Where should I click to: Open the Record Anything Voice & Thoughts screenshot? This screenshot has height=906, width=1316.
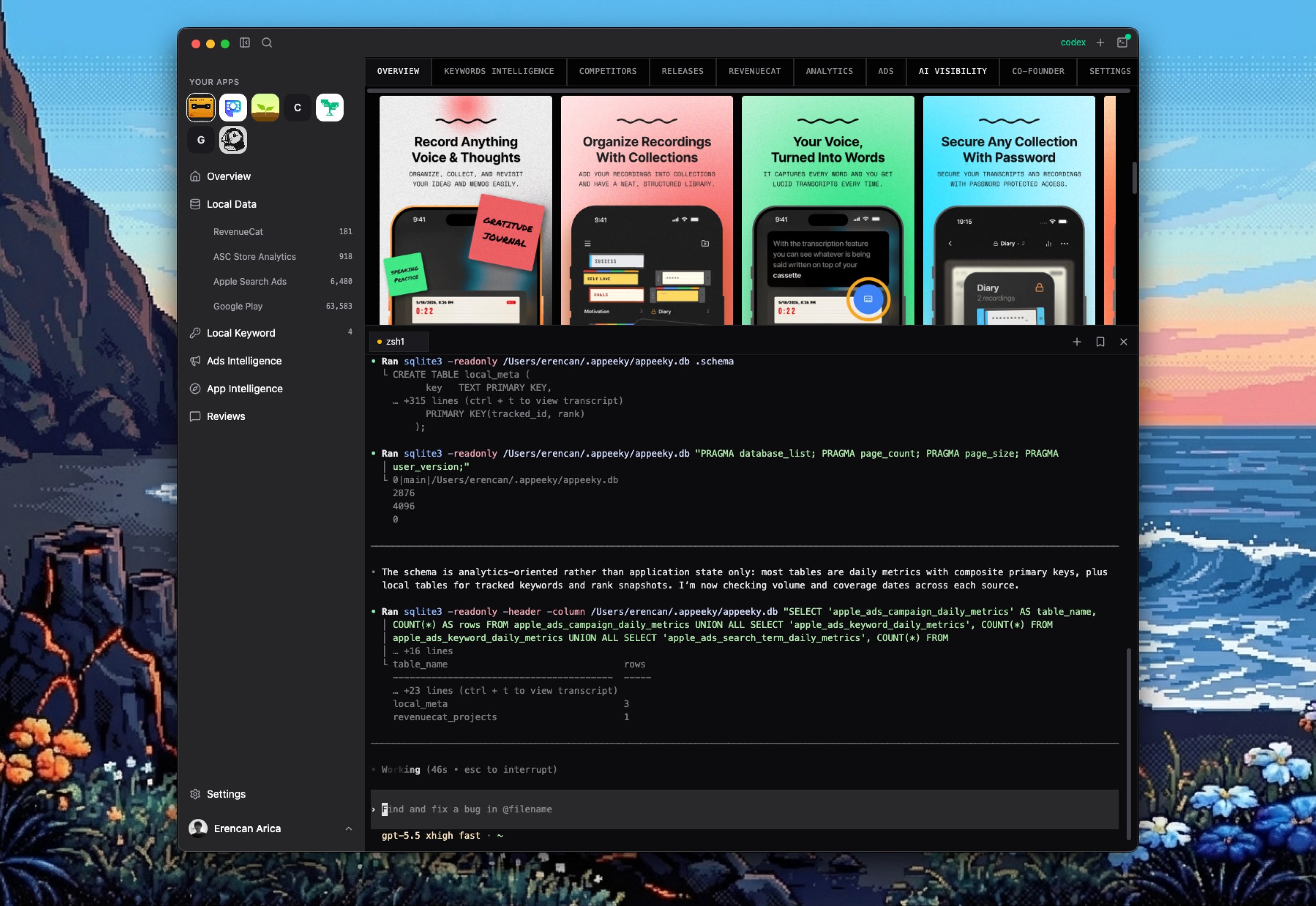466,210
